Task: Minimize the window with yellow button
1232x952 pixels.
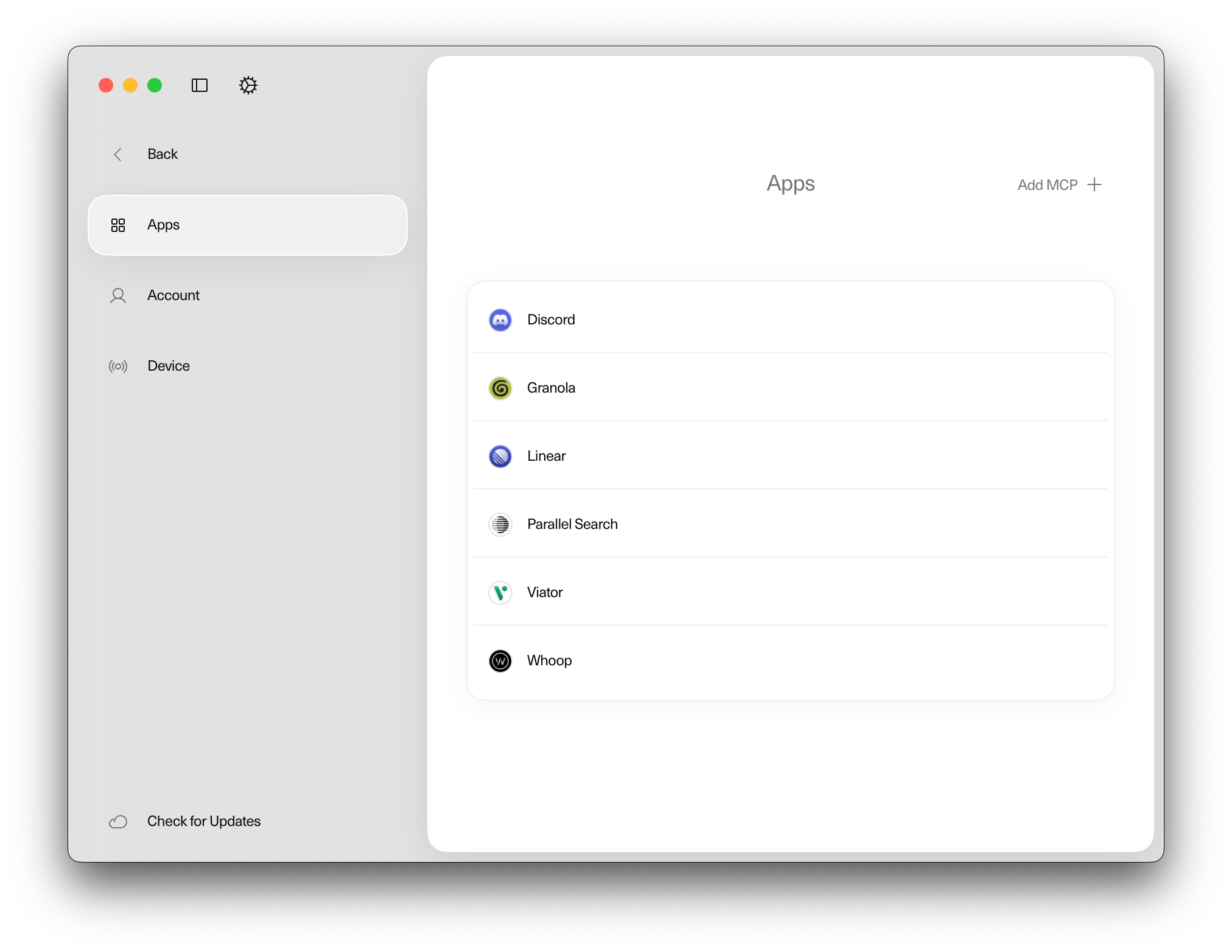Action: tap(130, 85)
